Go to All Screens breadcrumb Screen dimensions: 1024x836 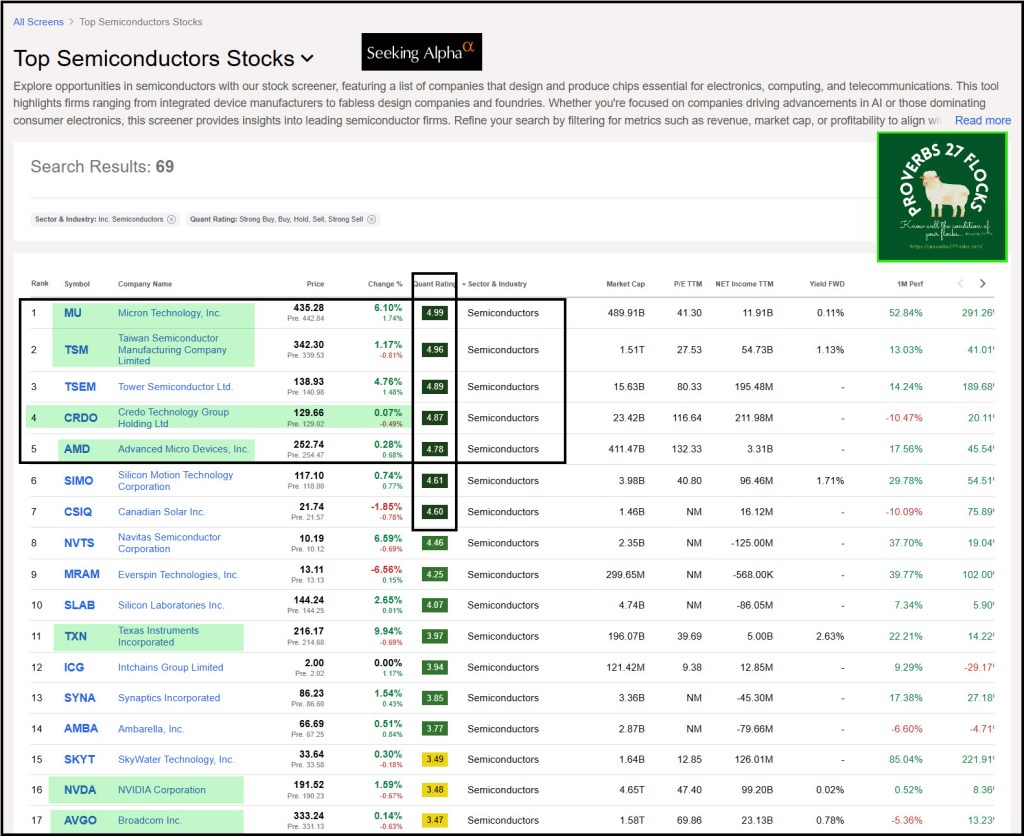(x=38, y=22)
